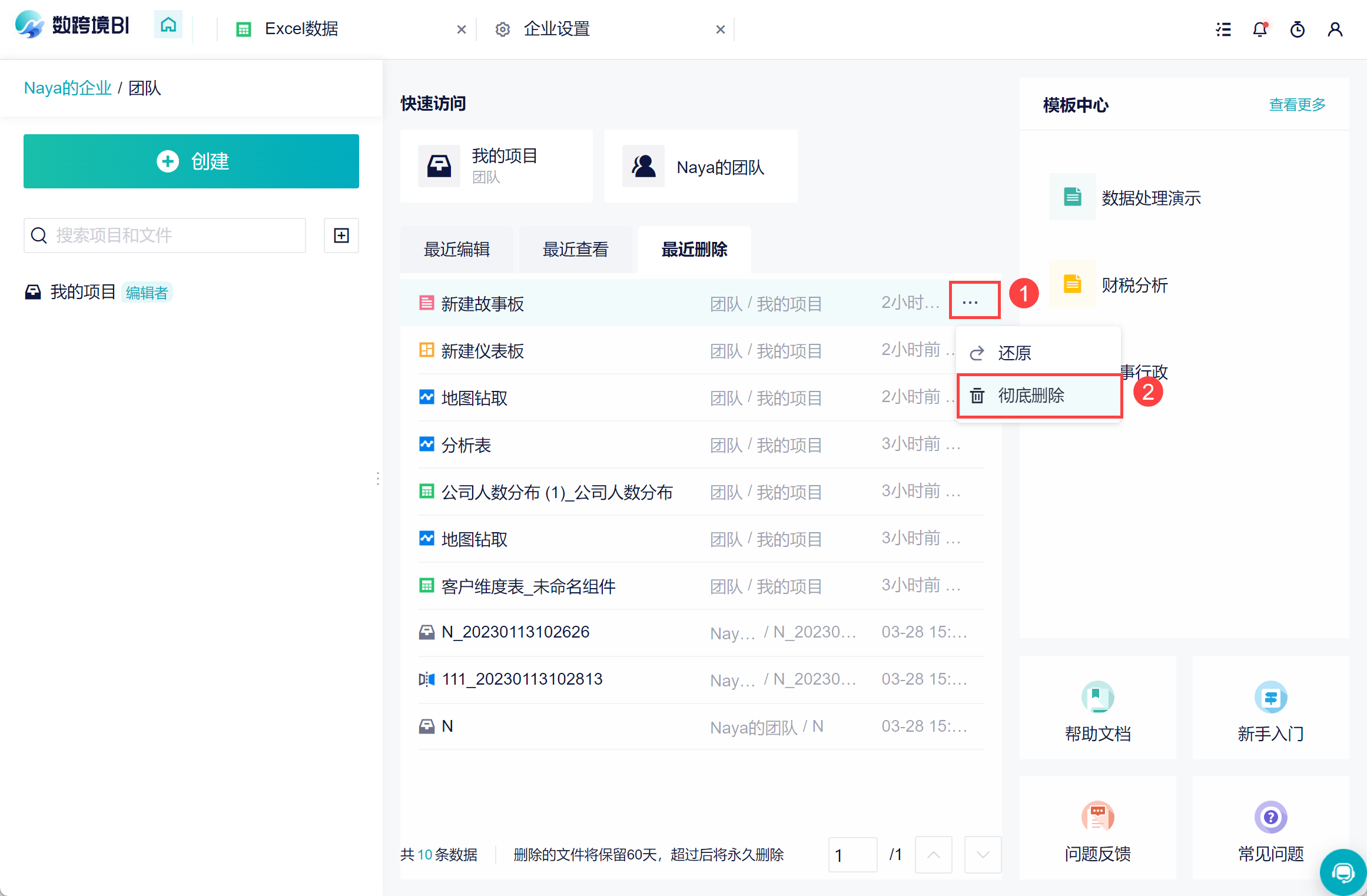1367x896 pixels.
Task: Click the home icon in header
Action: [x=168, y=26]
